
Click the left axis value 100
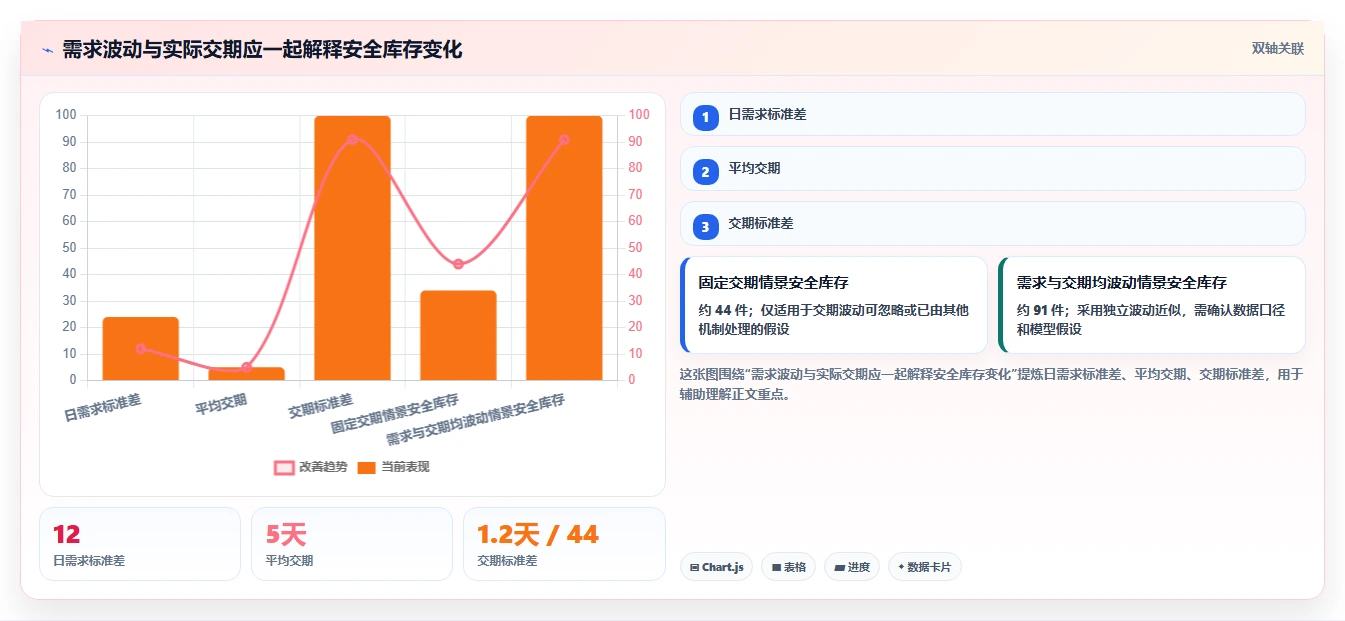click(66, 115)
